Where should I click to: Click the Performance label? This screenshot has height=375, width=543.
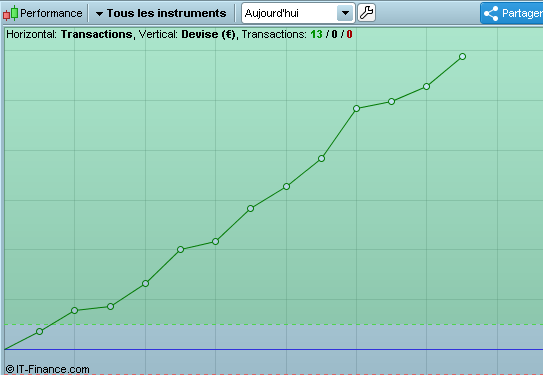(51, 13)
